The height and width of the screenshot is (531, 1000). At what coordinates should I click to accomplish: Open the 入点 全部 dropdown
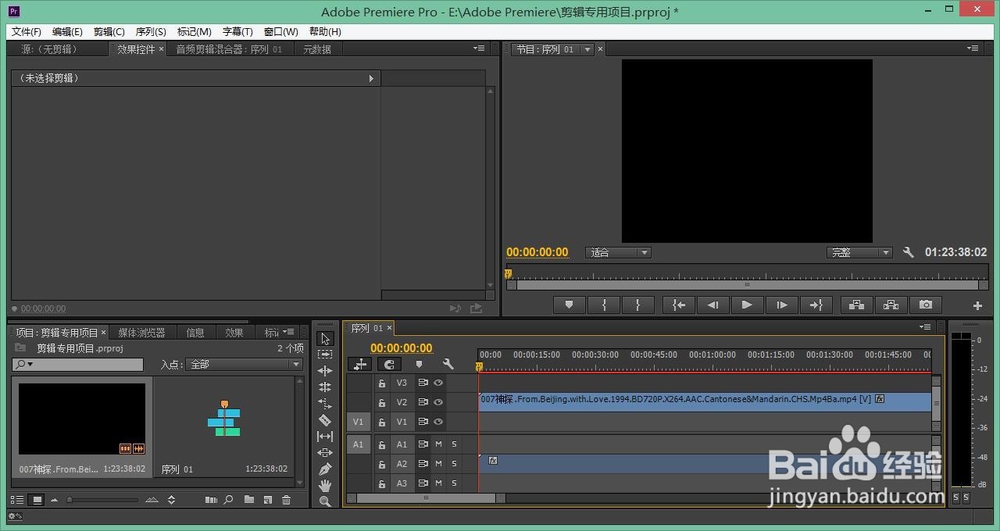pyautogui.click(x=244, y=364)
